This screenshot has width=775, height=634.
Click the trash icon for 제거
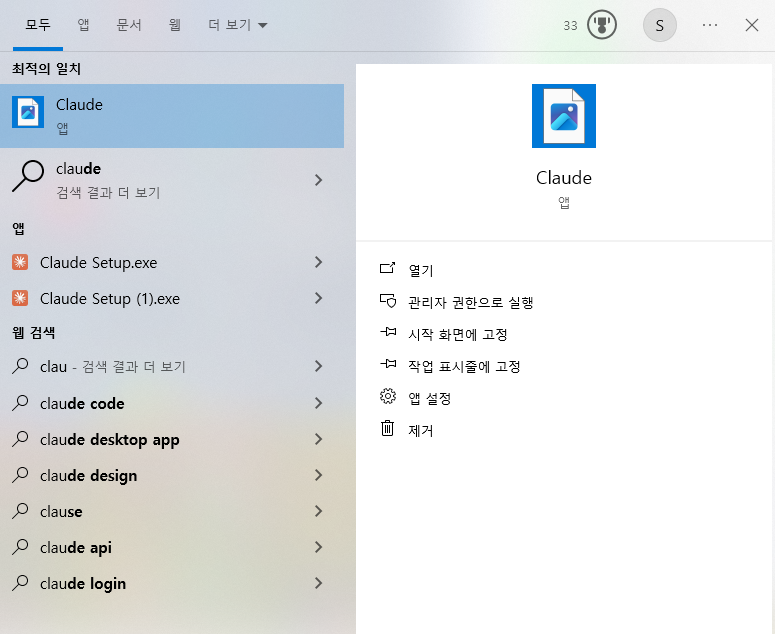coord(388,428)
